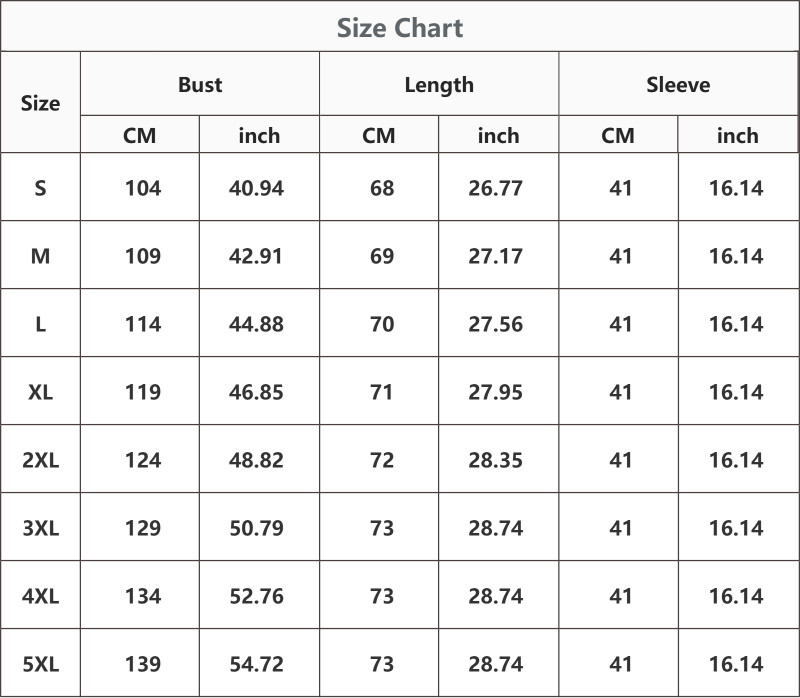Click bust value 124 for 2XL
This screenshot has height=698, width=800.
[143, 460]
